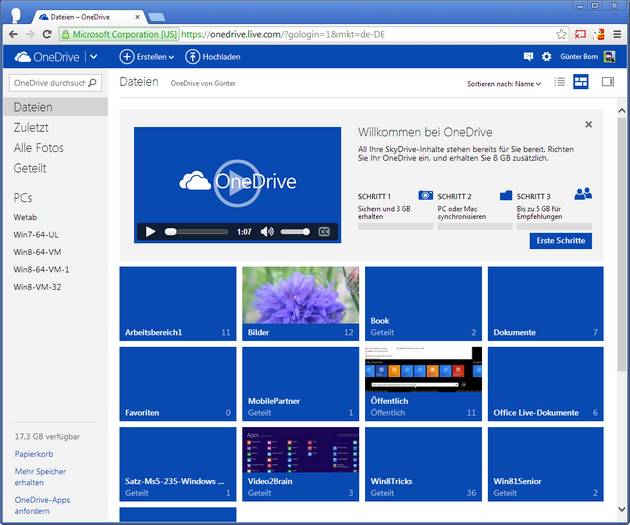Viewport: 630px width, 525px height.
Task: Play the OneDrive intro video center button
Action: 237,183
